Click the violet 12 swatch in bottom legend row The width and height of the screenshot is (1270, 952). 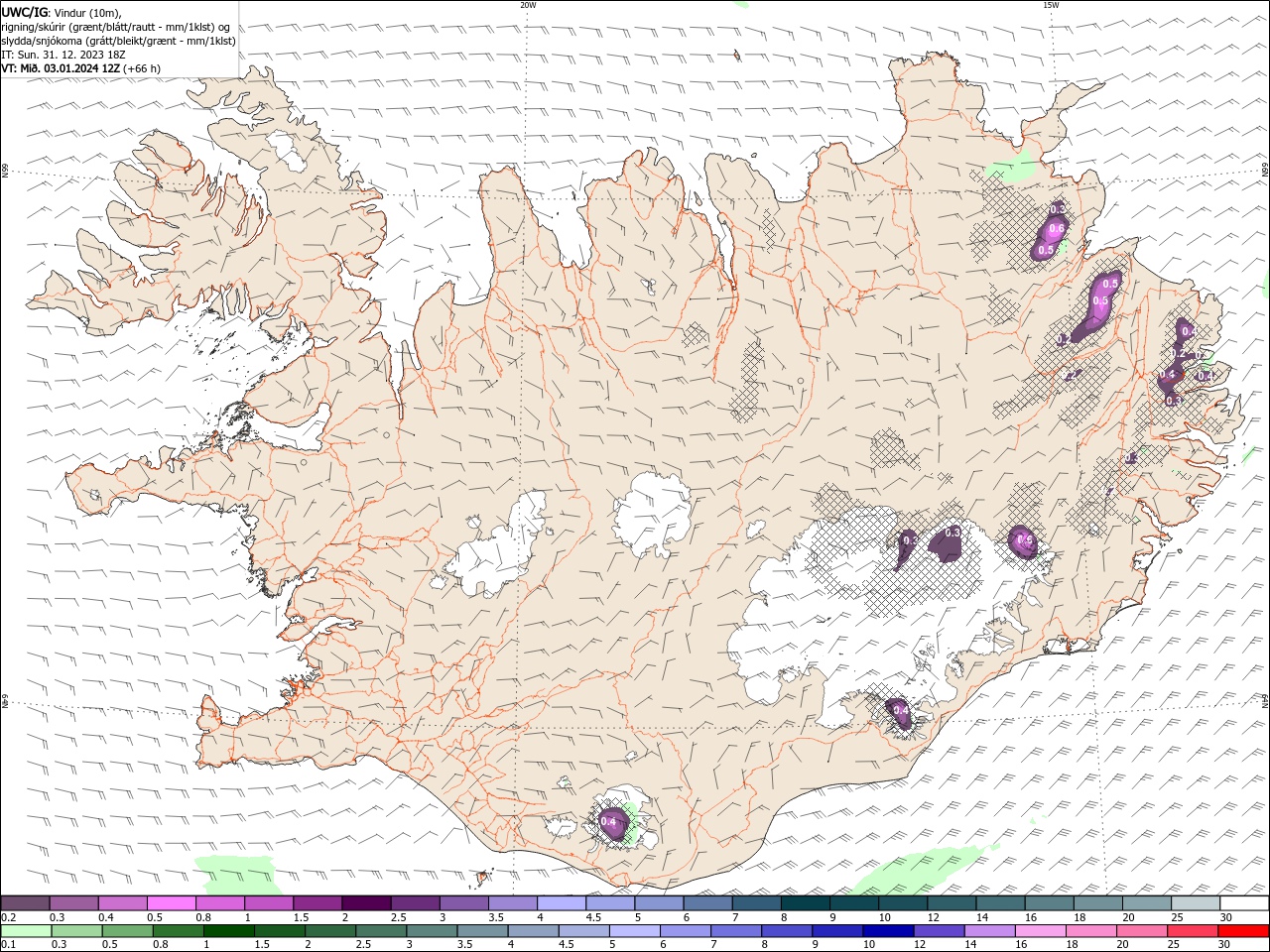point(939,931)
